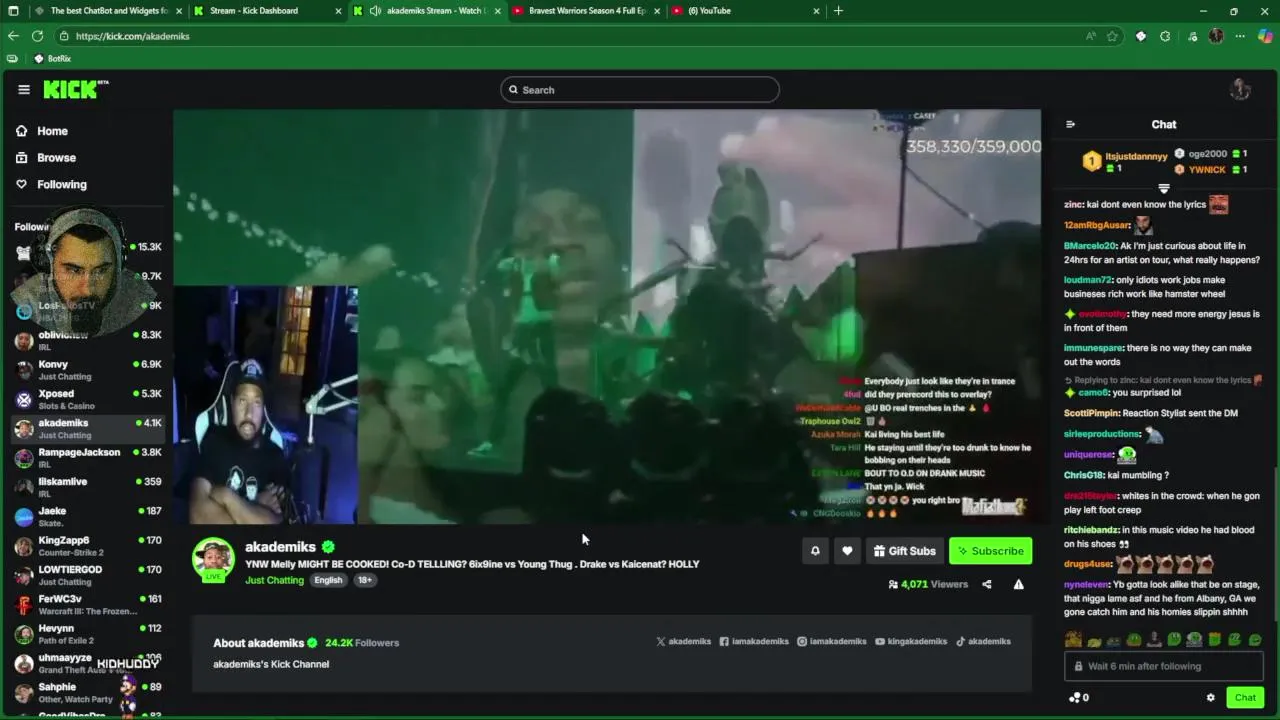Open browser settings ellipsis menu
Image resolution: width=1280 pixels, height=720 pixels.
pos(1240,36)
